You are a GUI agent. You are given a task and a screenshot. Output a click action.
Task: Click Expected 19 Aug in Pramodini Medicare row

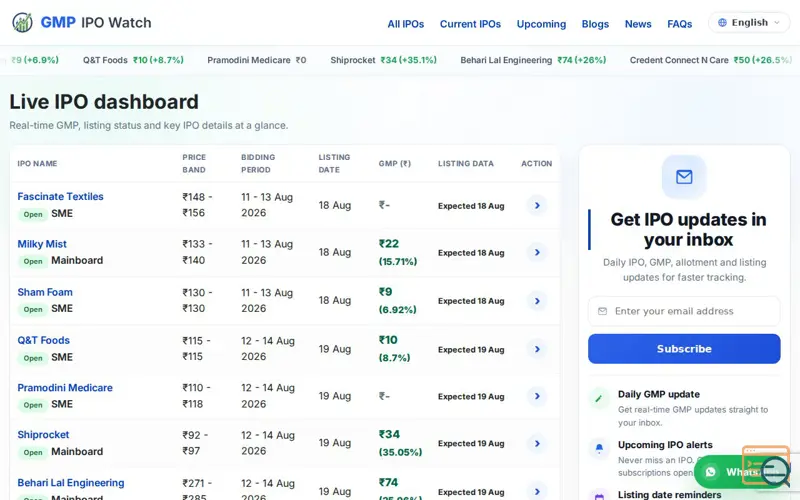(471, 396)
